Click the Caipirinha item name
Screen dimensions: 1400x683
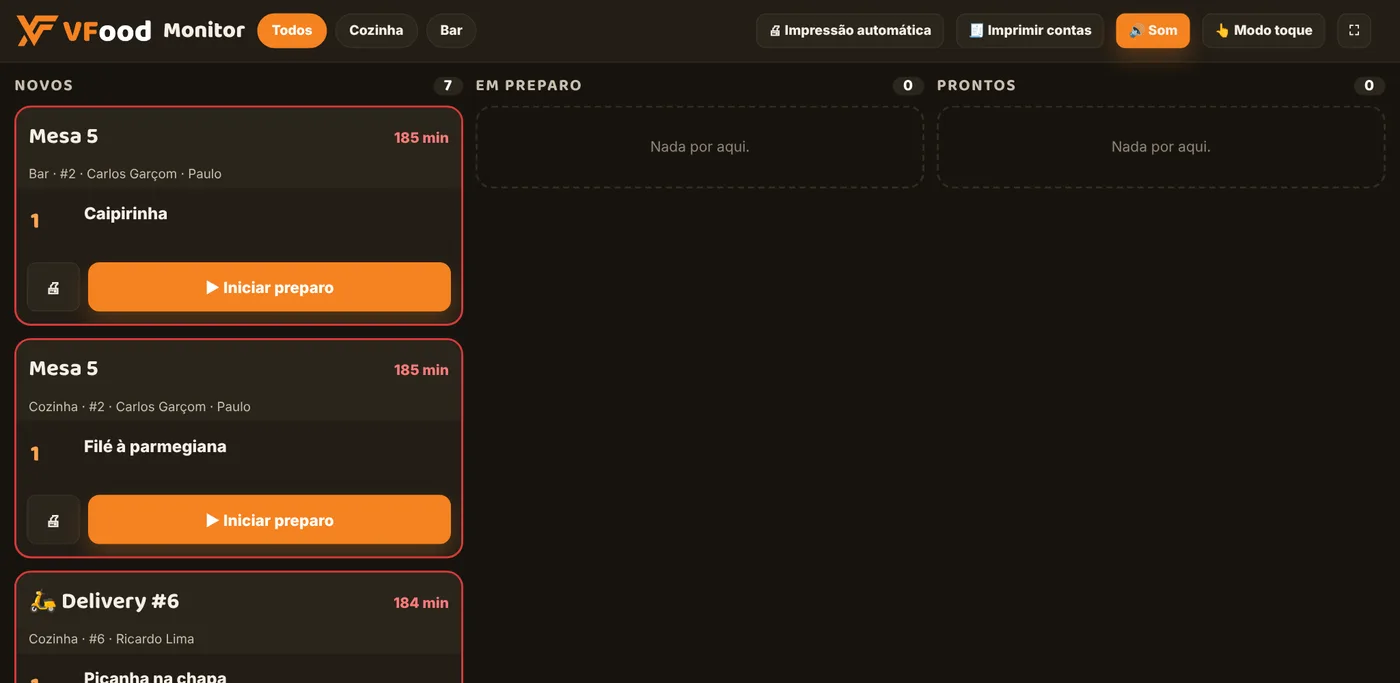pyautogui.click(x=126, y=213)
